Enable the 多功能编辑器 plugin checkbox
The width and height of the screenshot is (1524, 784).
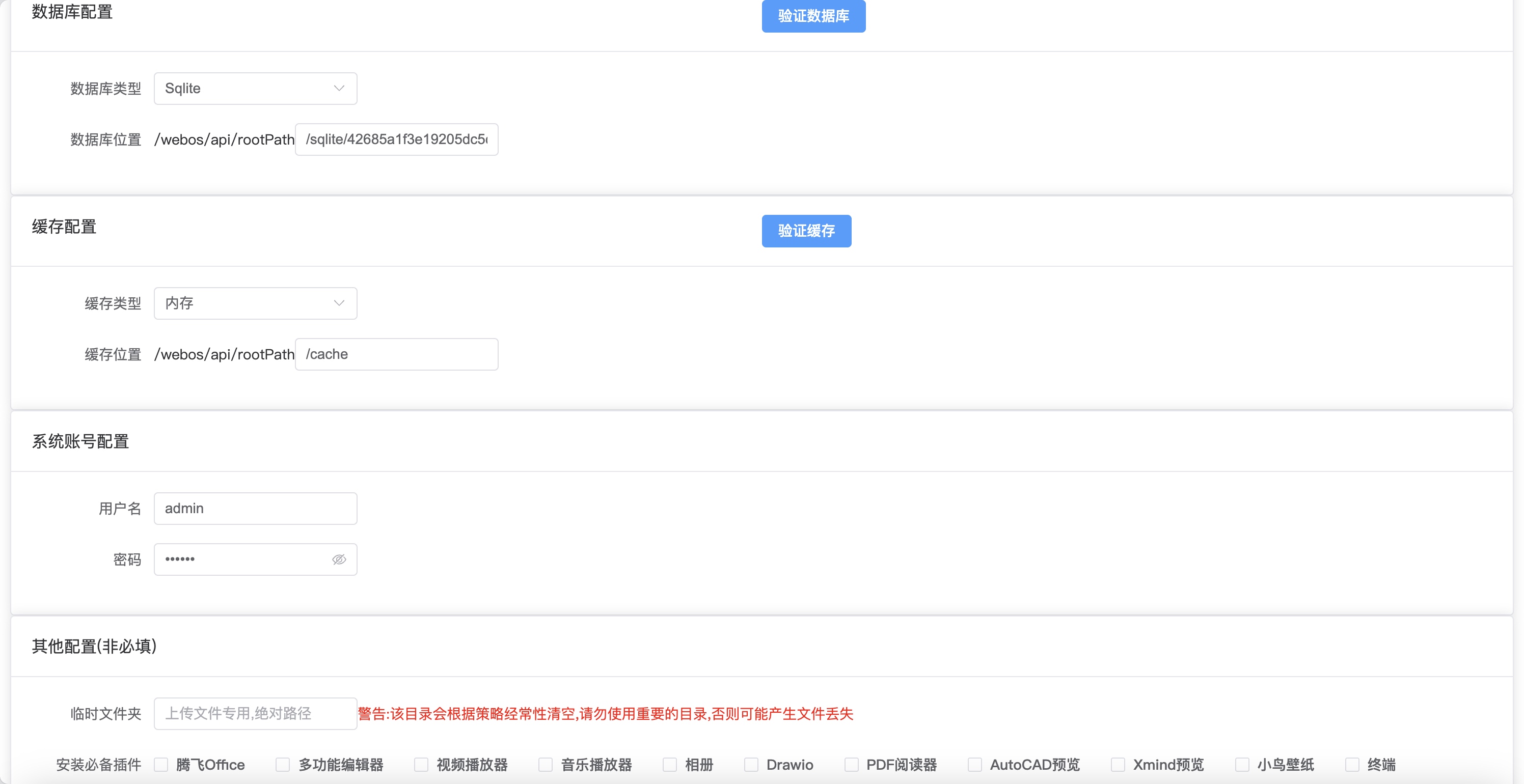[x=282, y=765]
